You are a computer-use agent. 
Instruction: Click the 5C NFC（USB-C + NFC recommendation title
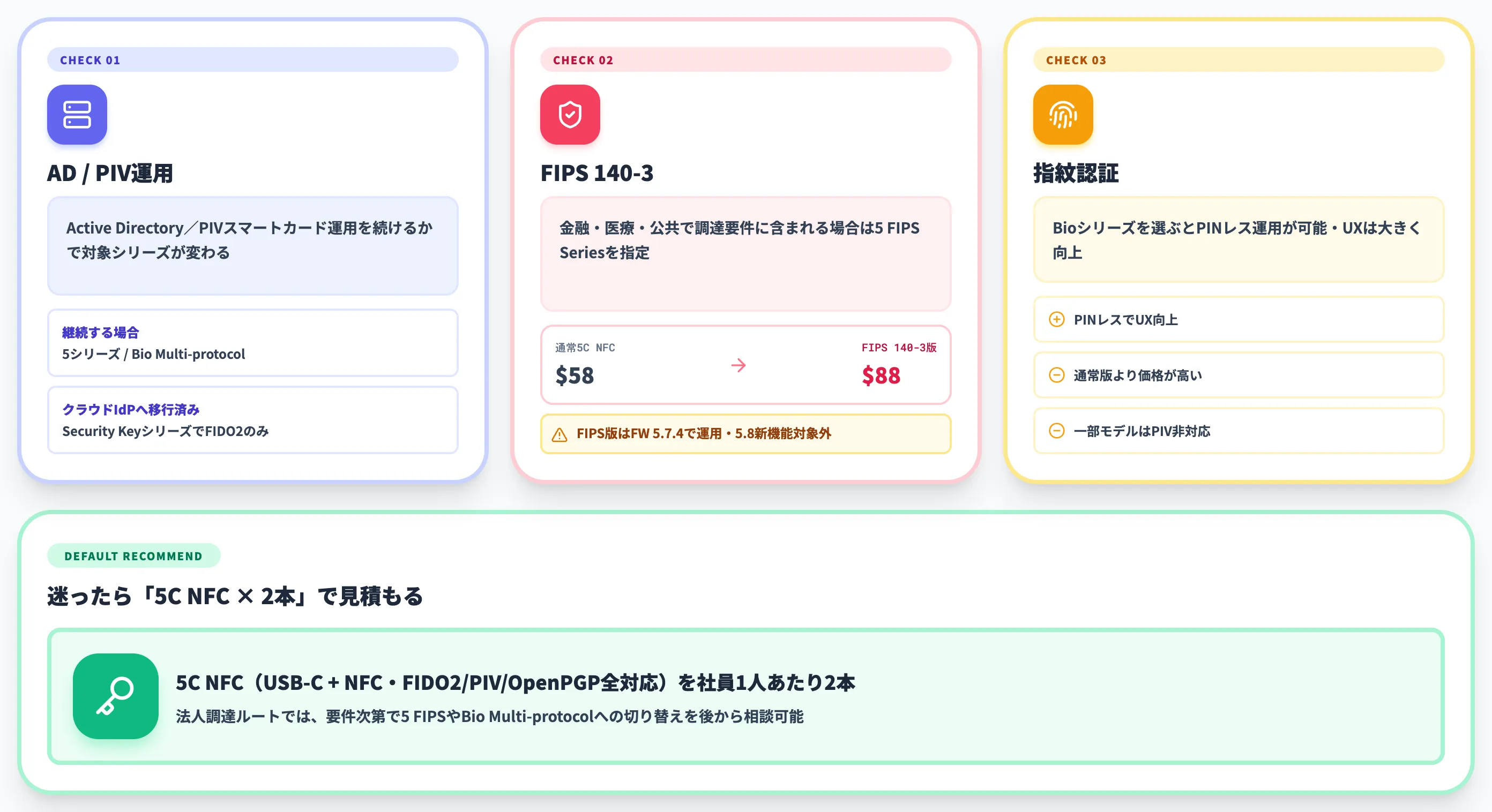515,682
